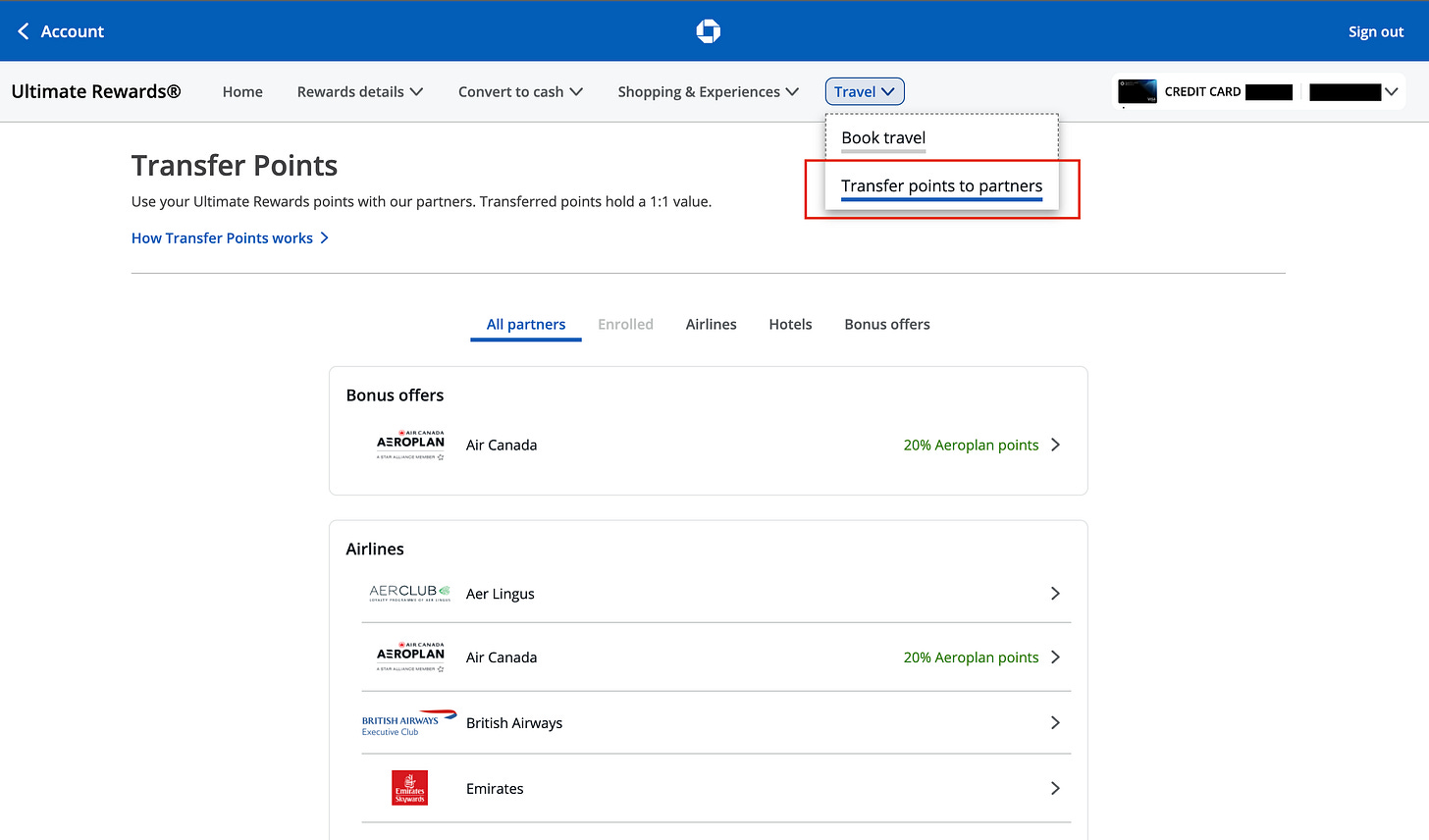1429x840 pixels.
Task: Open Emirates row chevron
Action: point(1055,788)
